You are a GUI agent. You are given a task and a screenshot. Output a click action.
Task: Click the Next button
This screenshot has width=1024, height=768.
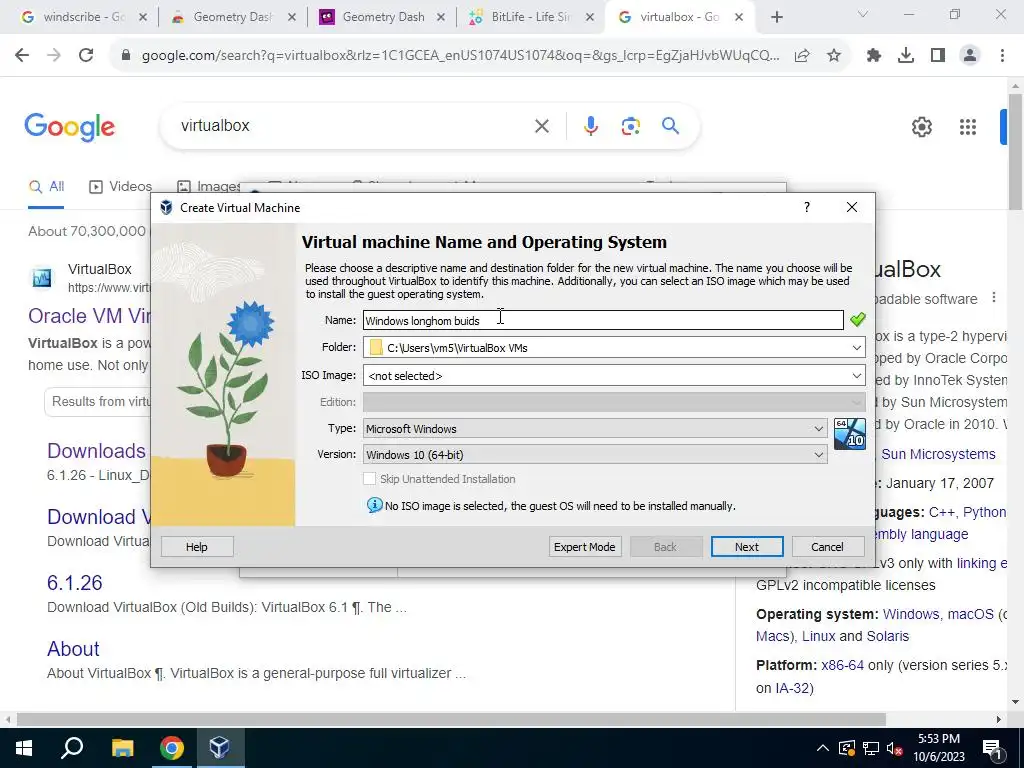(746, 547)
